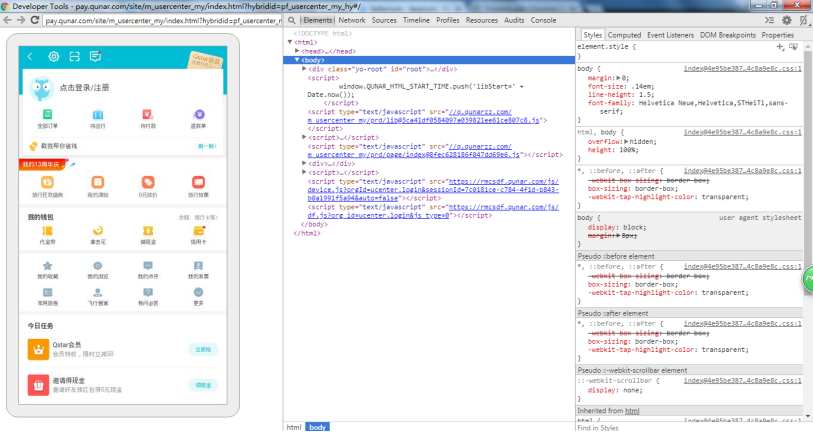This screenshot has height=432, width=813.
Task: Open Inherited from html link
Action: (x=632, y=411)
